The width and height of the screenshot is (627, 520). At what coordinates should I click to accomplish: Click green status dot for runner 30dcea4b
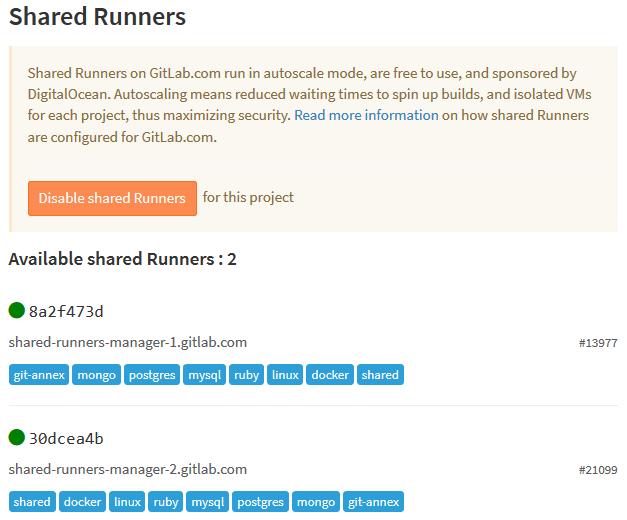pyautogui.click(x=17, y=437)
